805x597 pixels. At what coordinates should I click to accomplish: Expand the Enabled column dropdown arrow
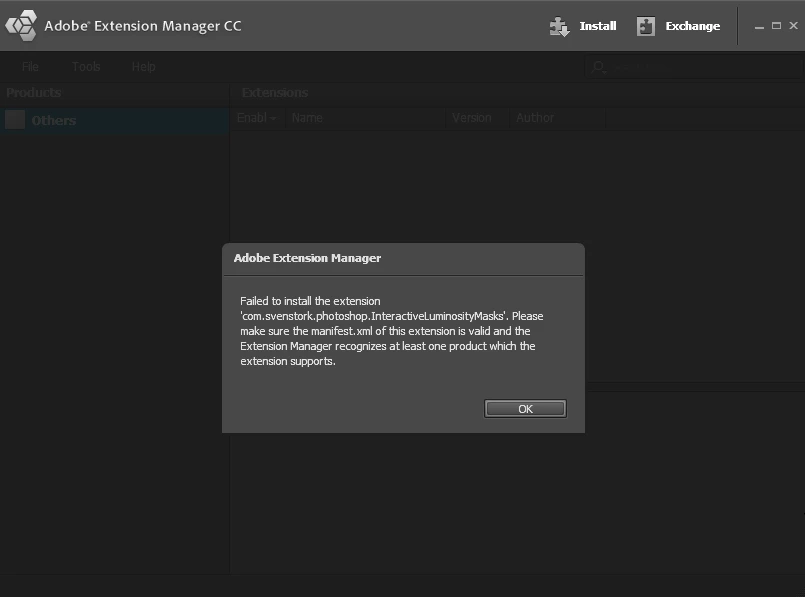[x=273, y=119]
